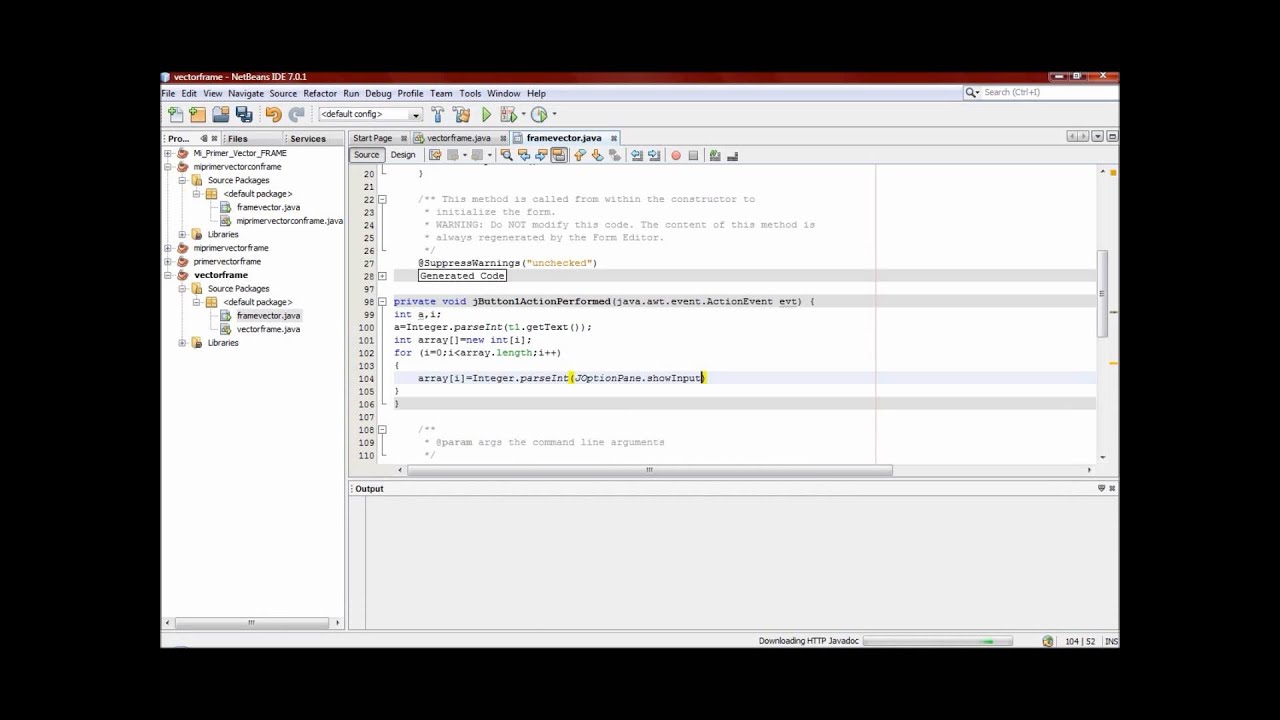This screenshot has width=1280, height=720.
Task: Close the framevector.java editor tab
Action: tap(613, 138)
